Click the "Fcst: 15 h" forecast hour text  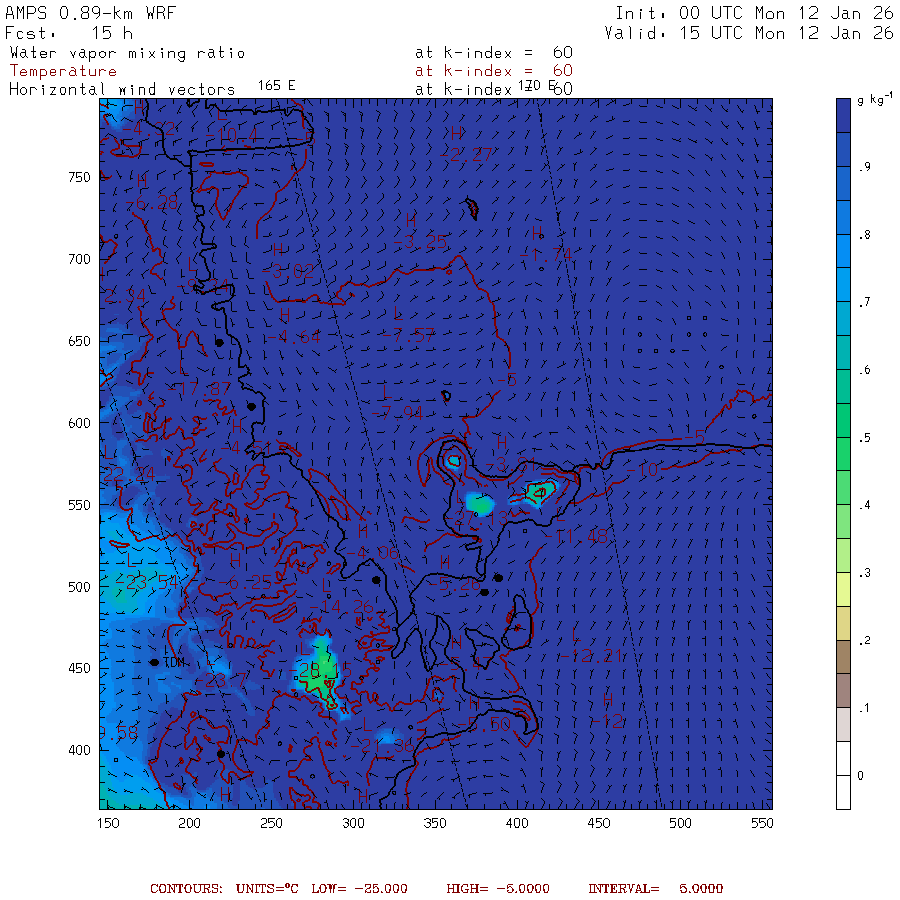[69, 33]
